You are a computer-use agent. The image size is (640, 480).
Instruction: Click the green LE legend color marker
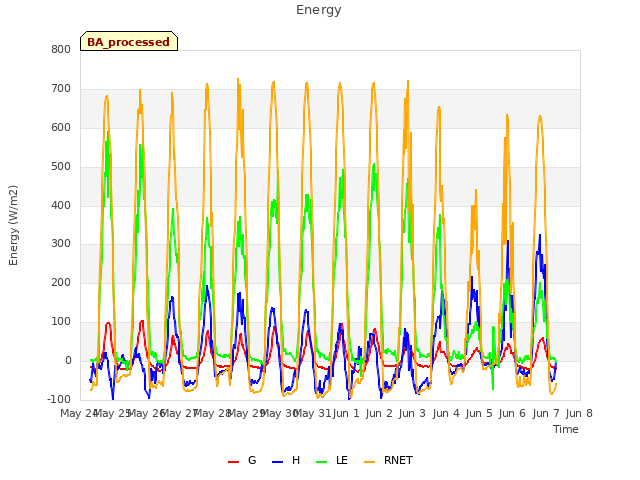pos(322,462)
